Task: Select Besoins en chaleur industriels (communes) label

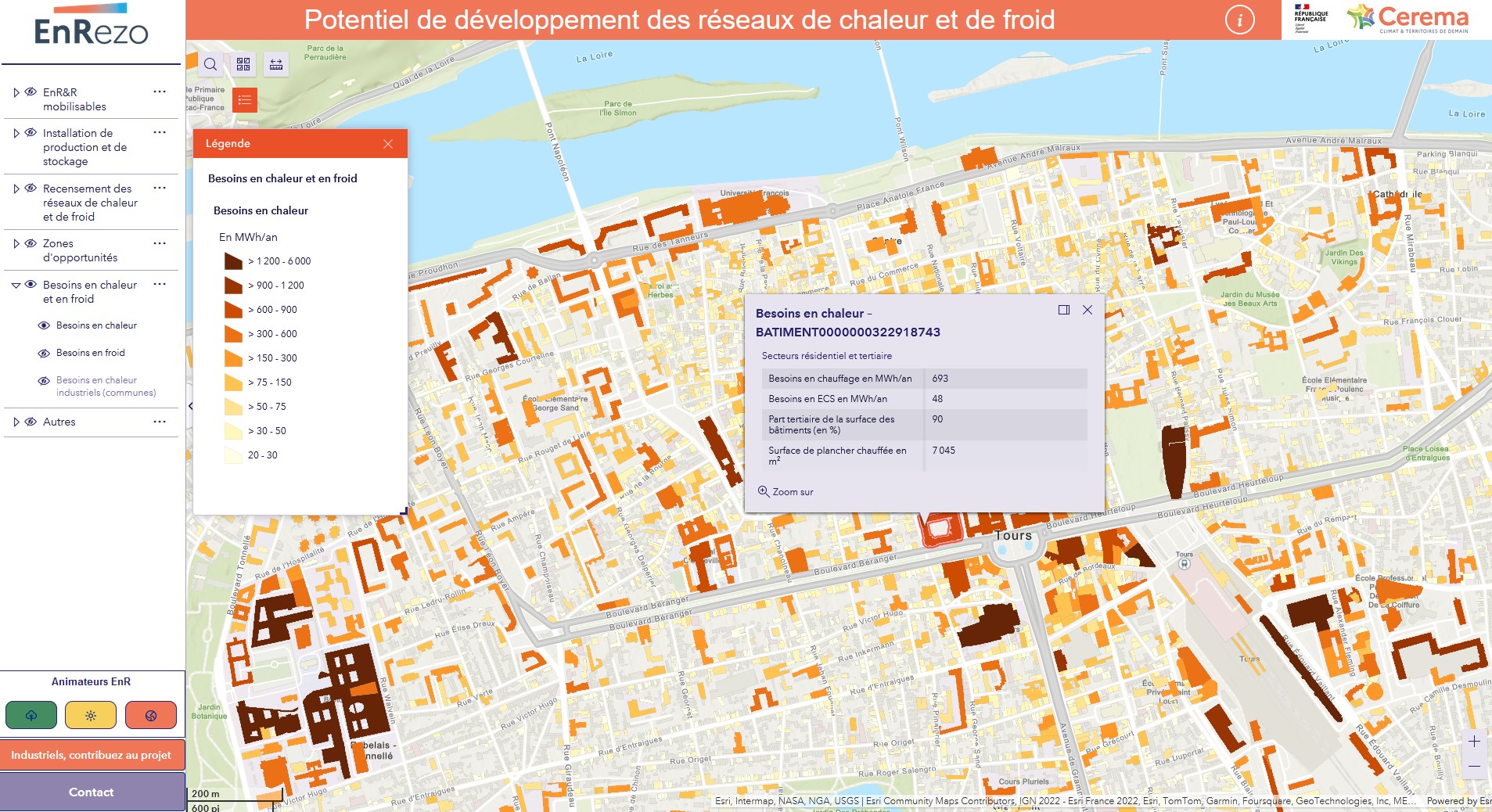Action: 106,386
